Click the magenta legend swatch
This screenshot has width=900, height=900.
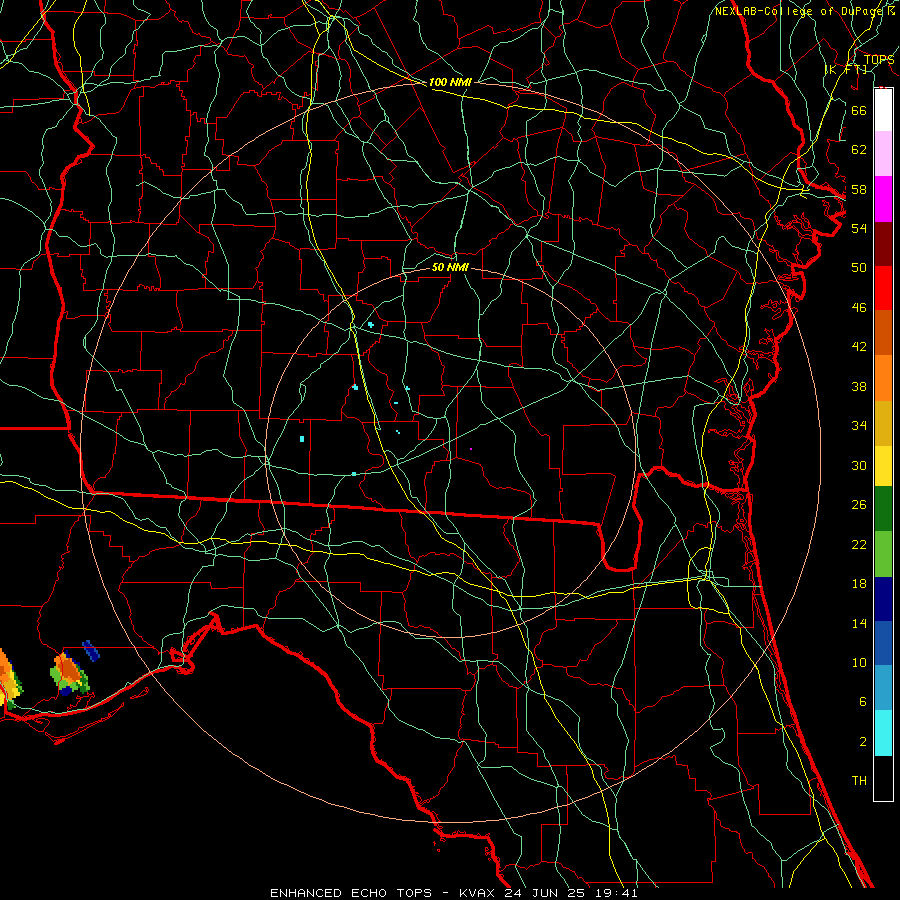click(x=883, y=199)
